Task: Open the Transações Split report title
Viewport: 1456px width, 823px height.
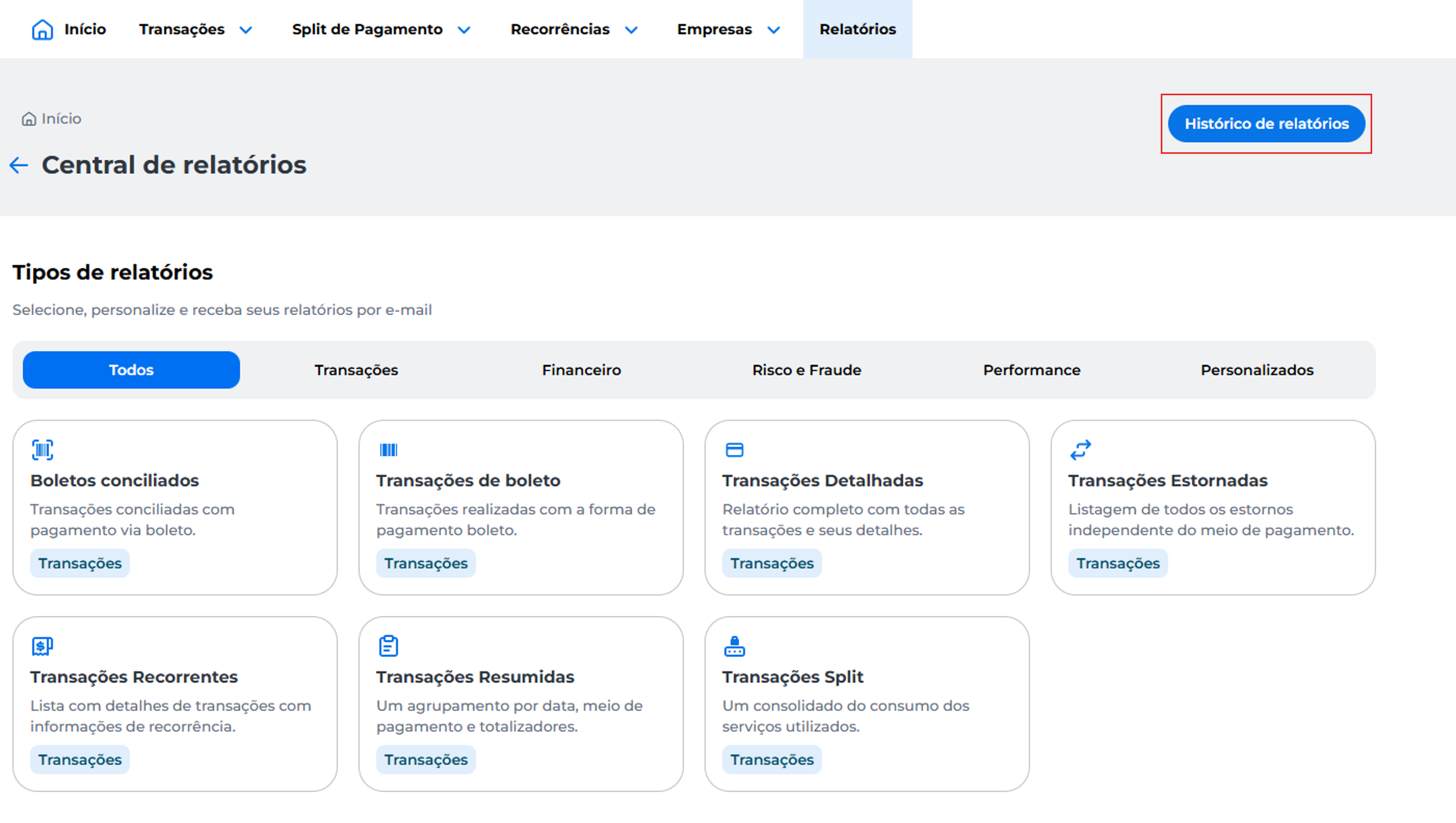Action: pyautogui.click(x=793, y=677)
